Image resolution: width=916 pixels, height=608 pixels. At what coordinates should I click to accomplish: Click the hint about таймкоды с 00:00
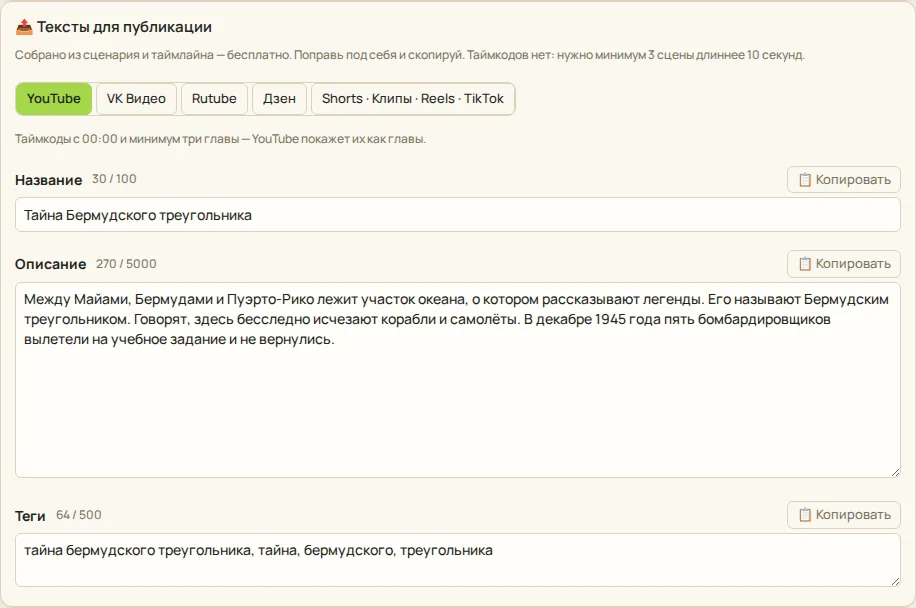coord(220,139)
